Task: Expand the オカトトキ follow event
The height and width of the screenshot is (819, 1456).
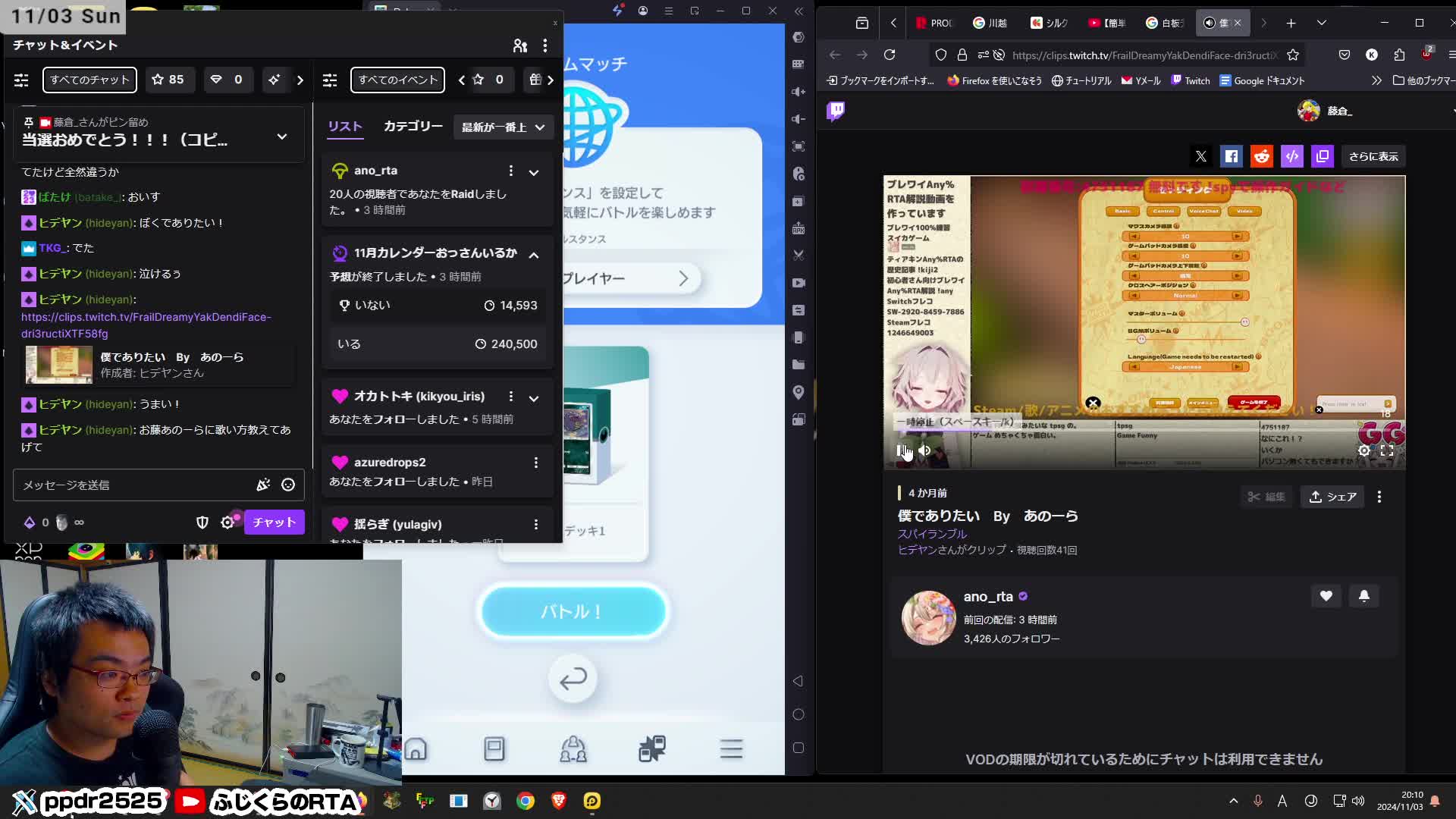Action: pos(534,398)
